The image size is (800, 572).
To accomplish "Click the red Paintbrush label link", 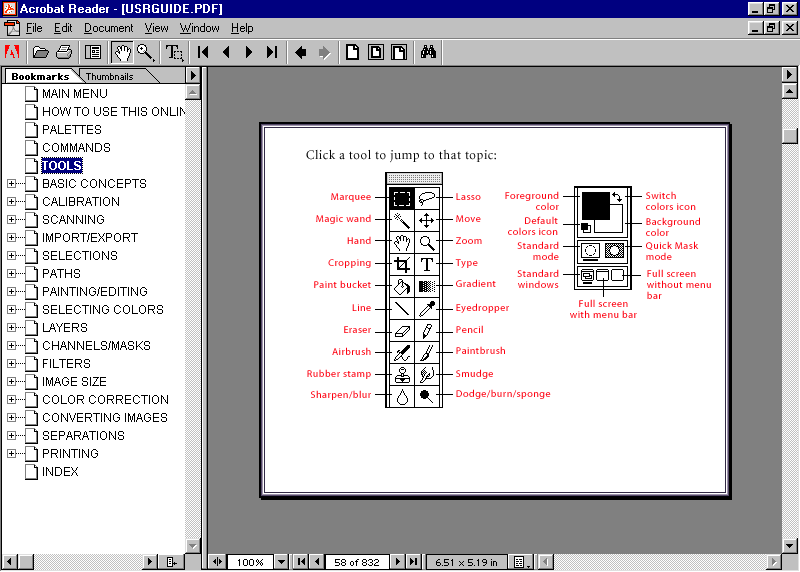I will 480,351.
